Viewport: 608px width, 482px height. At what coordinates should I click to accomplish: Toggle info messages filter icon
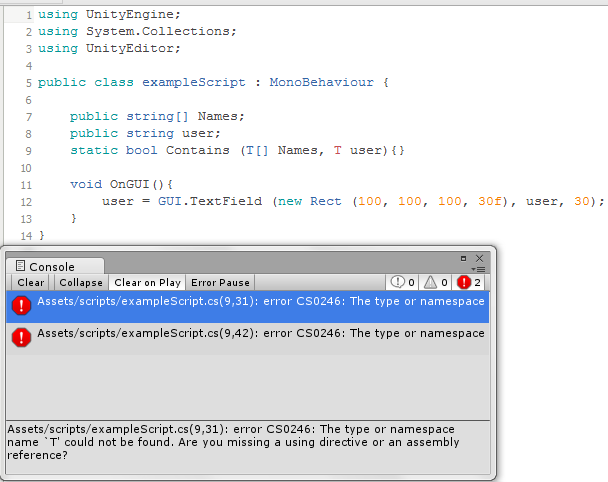tap(403, 283)
